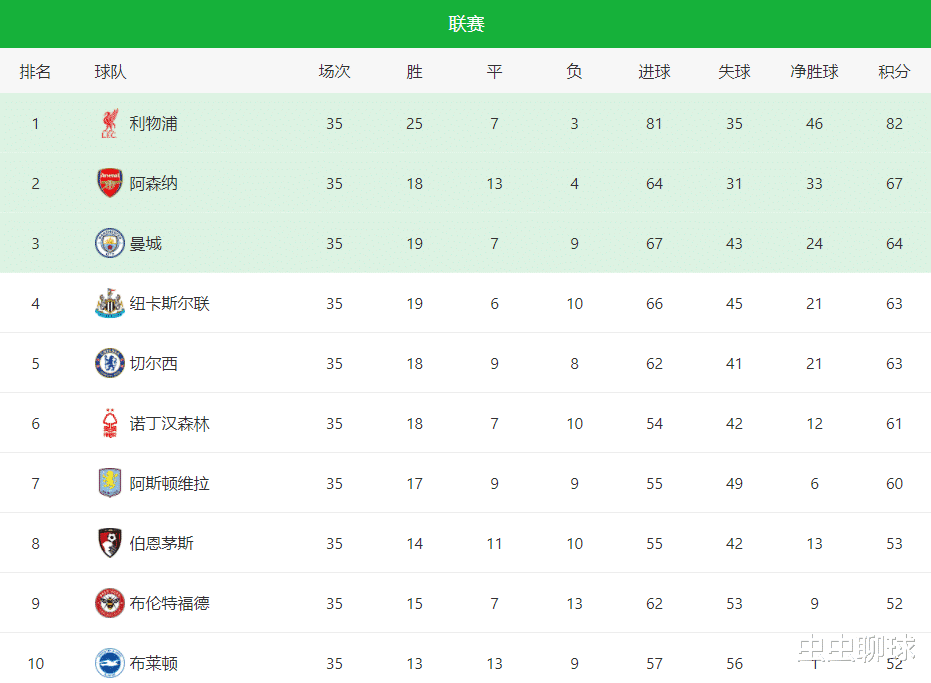Click the Bournemouth club crest icon

109,544
